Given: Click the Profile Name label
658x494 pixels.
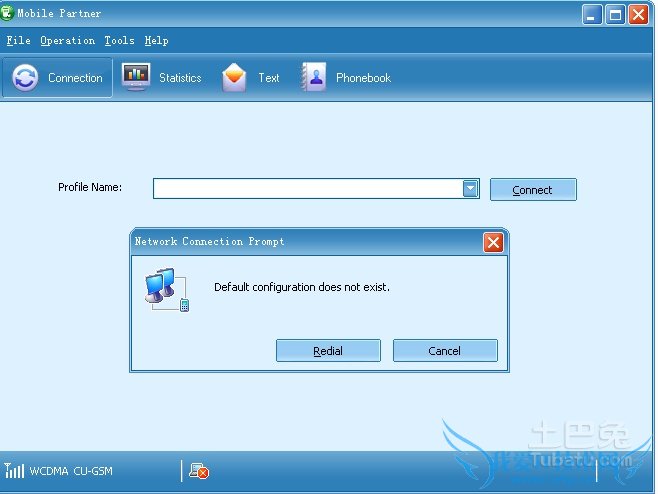Looking at the screenshot, I should pos(90,187).
